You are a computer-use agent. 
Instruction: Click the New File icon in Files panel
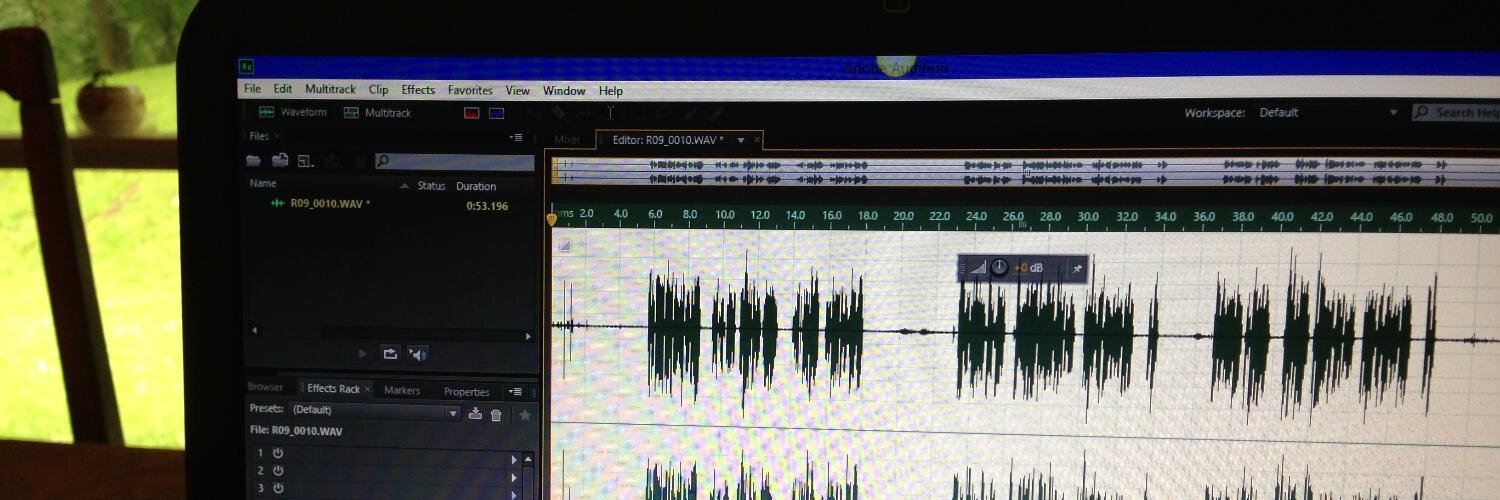click(305, 160)
